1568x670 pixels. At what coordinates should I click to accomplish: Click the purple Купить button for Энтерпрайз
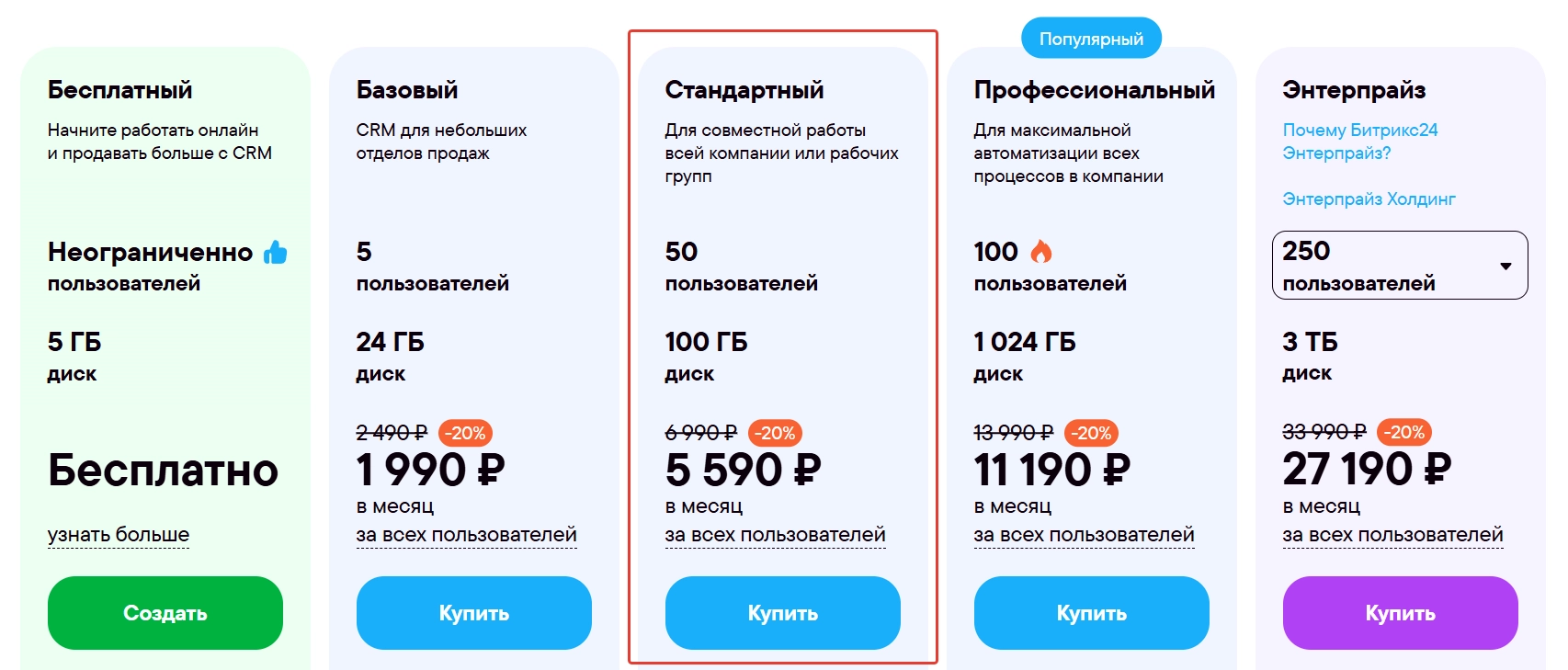point(1401,613)
